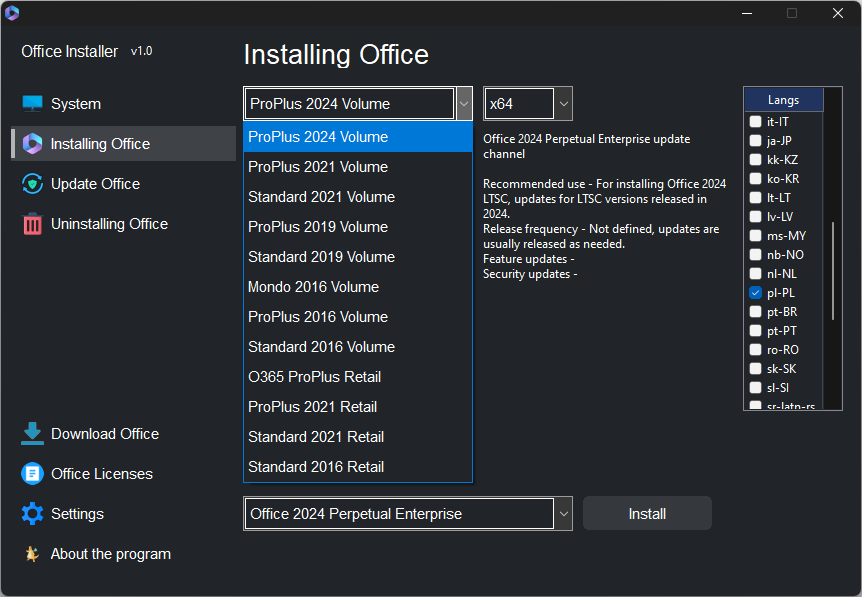Click the Install button

point(647,513)
